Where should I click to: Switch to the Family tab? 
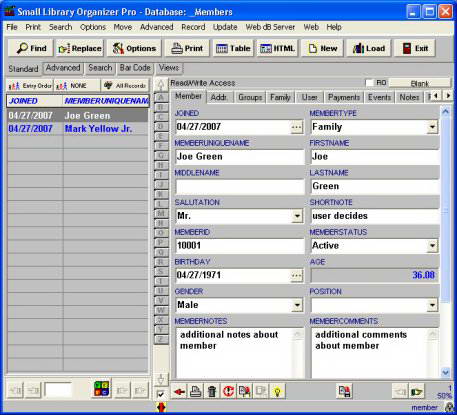[280, 97]
